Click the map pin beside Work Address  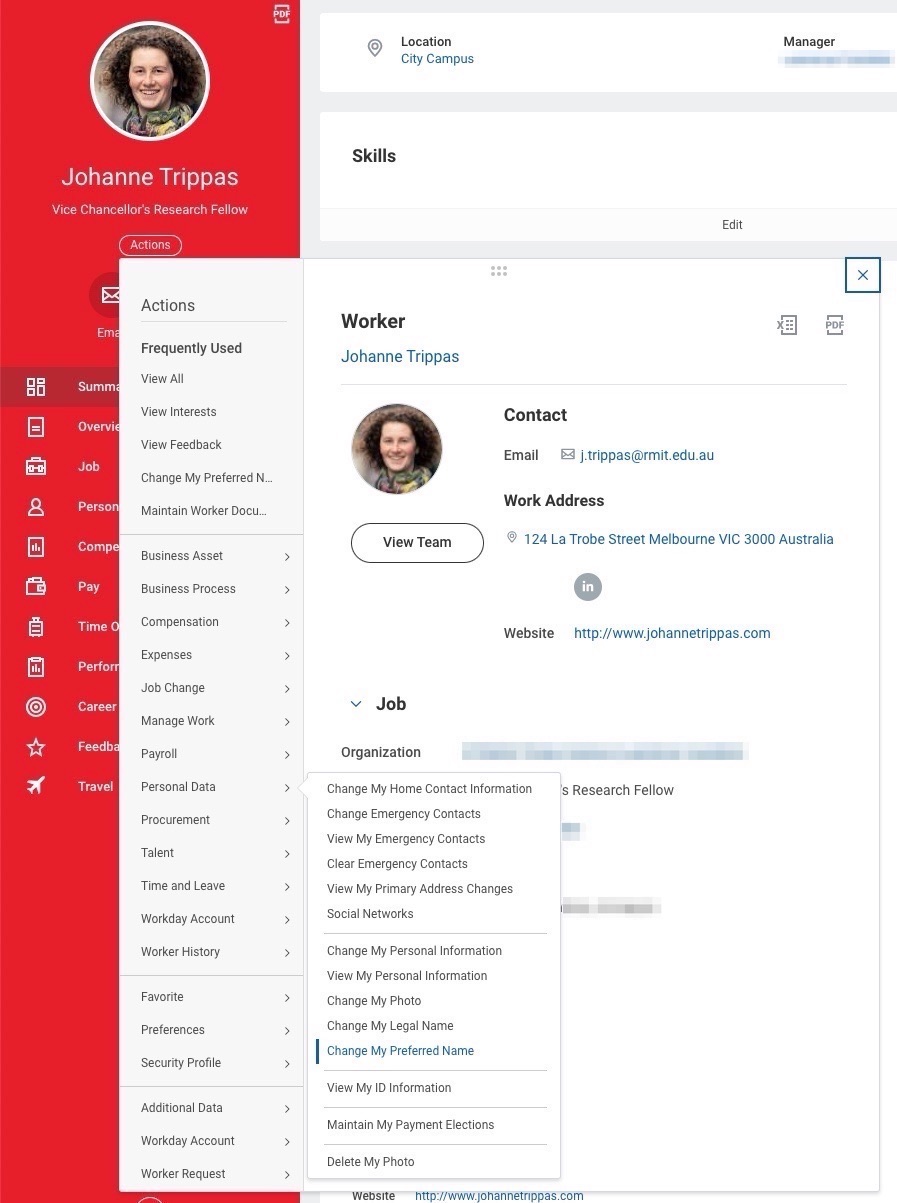512,538
